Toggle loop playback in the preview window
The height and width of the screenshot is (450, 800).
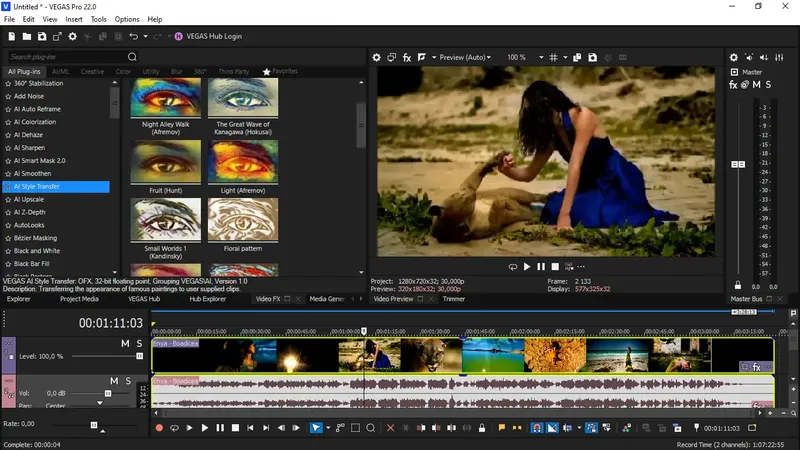point(513,266)
